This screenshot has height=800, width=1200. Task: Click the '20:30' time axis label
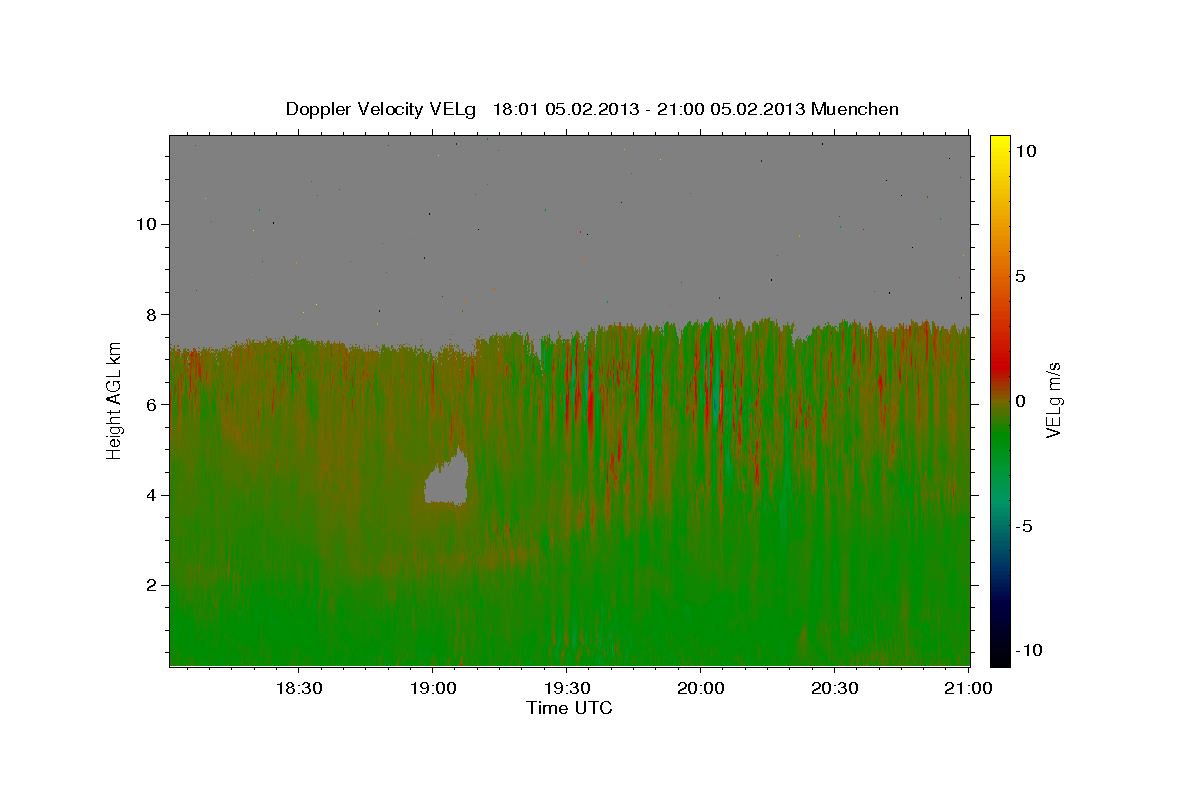click(834, 688)
